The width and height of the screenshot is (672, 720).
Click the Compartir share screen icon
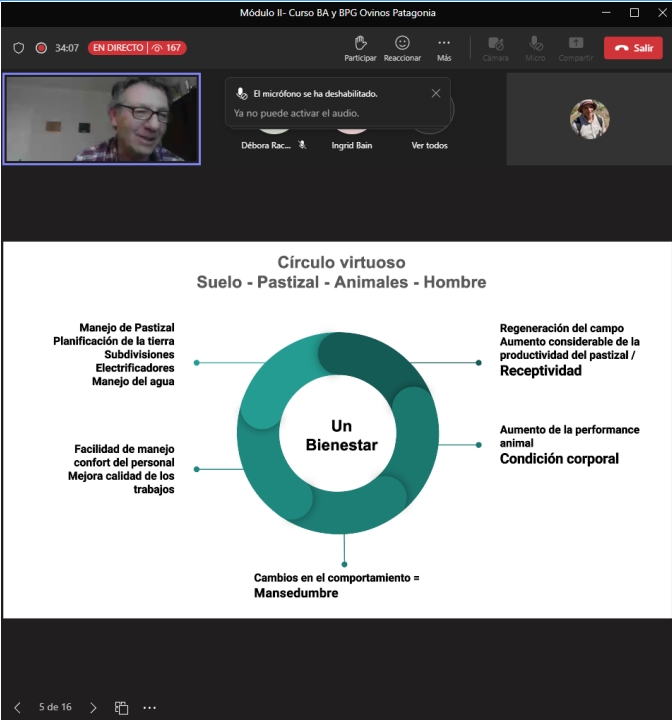576,43
